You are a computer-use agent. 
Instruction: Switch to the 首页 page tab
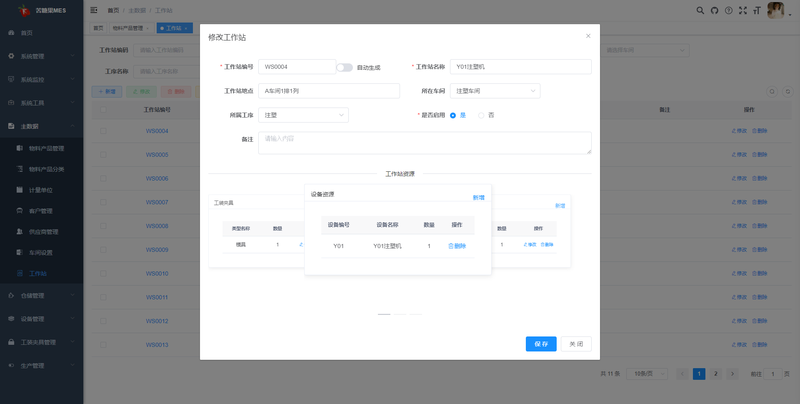click(x=98, y=28)
